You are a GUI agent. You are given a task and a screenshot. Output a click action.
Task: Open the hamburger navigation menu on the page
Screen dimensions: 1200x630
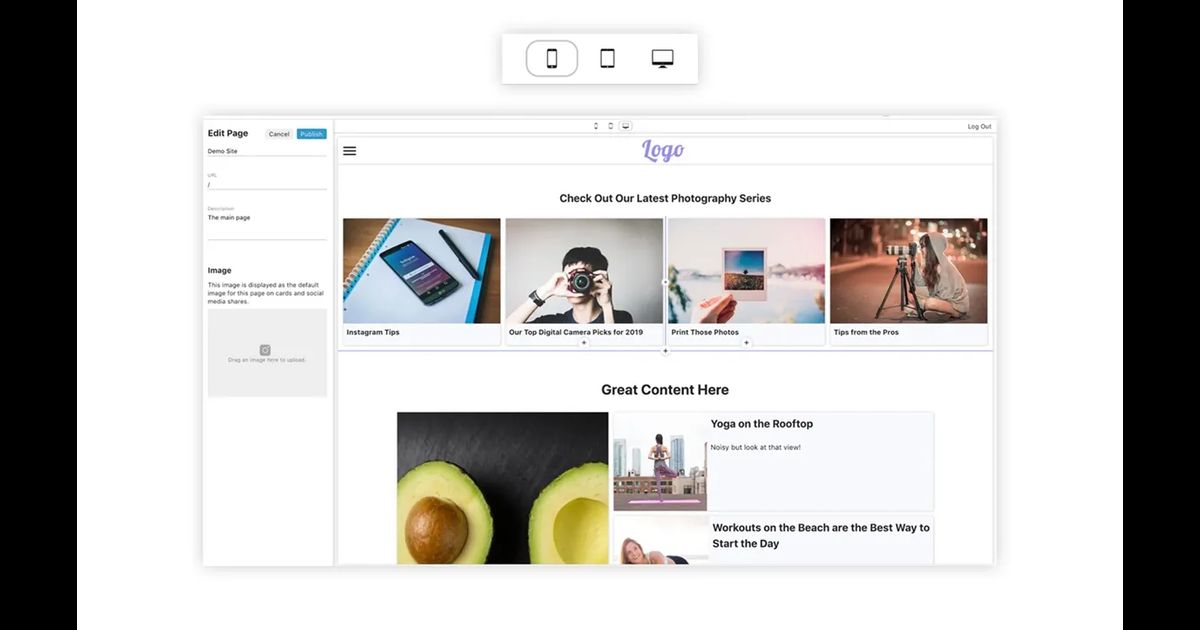(x=349, y=150)
